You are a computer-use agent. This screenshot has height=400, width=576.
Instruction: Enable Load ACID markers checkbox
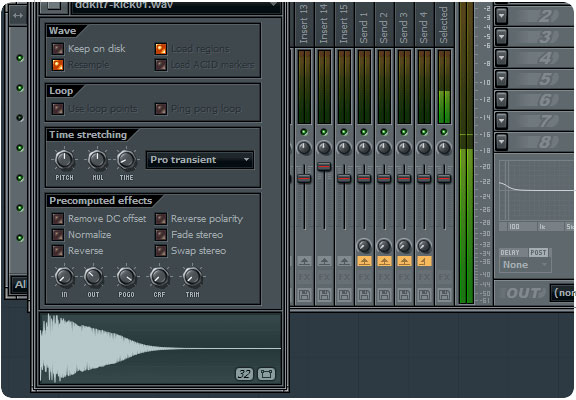click(x=161, y=65)
